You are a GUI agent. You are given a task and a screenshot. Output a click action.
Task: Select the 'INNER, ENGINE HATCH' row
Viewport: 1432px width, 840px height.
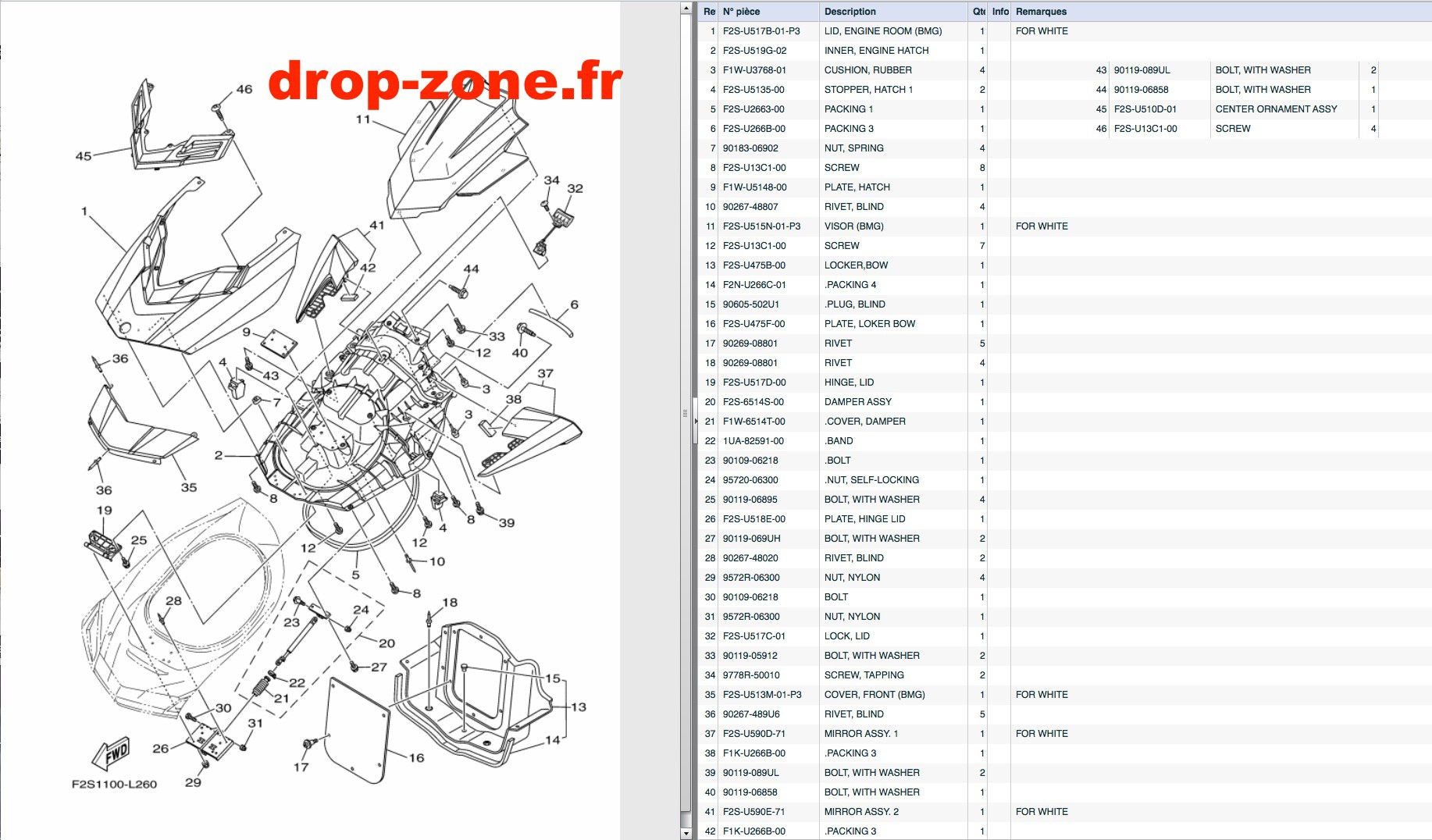[1064, 51]
